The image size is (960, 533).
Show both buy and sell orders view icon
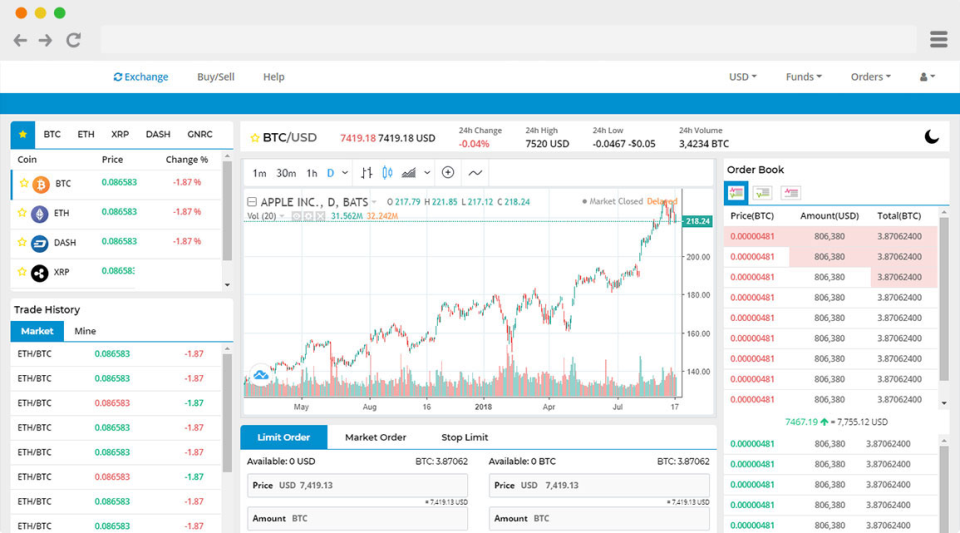pyautogui.click(x=736, y=193)
